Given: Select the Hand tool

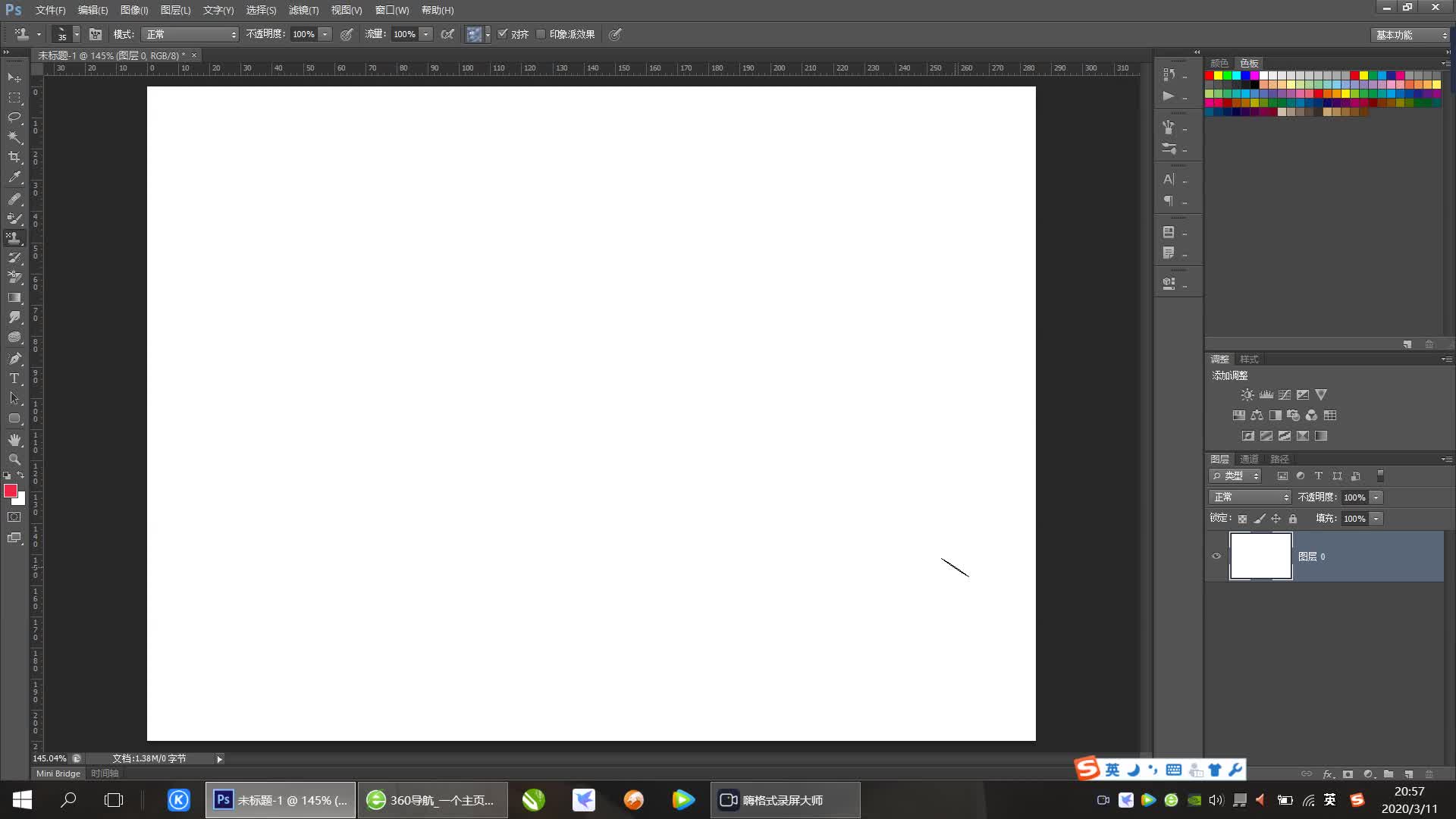Looking at the screenshot, I should 14,440.
